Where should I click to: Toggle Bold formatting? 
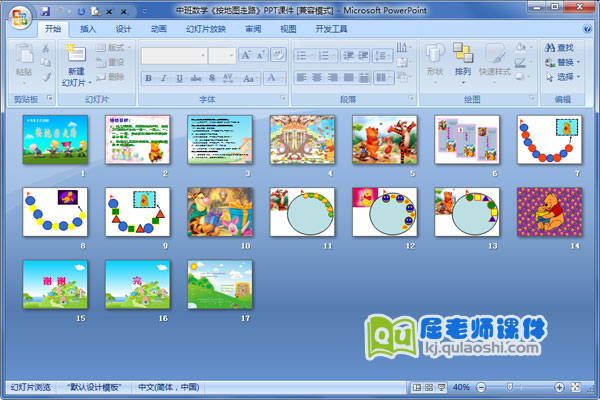coord(148,78)
